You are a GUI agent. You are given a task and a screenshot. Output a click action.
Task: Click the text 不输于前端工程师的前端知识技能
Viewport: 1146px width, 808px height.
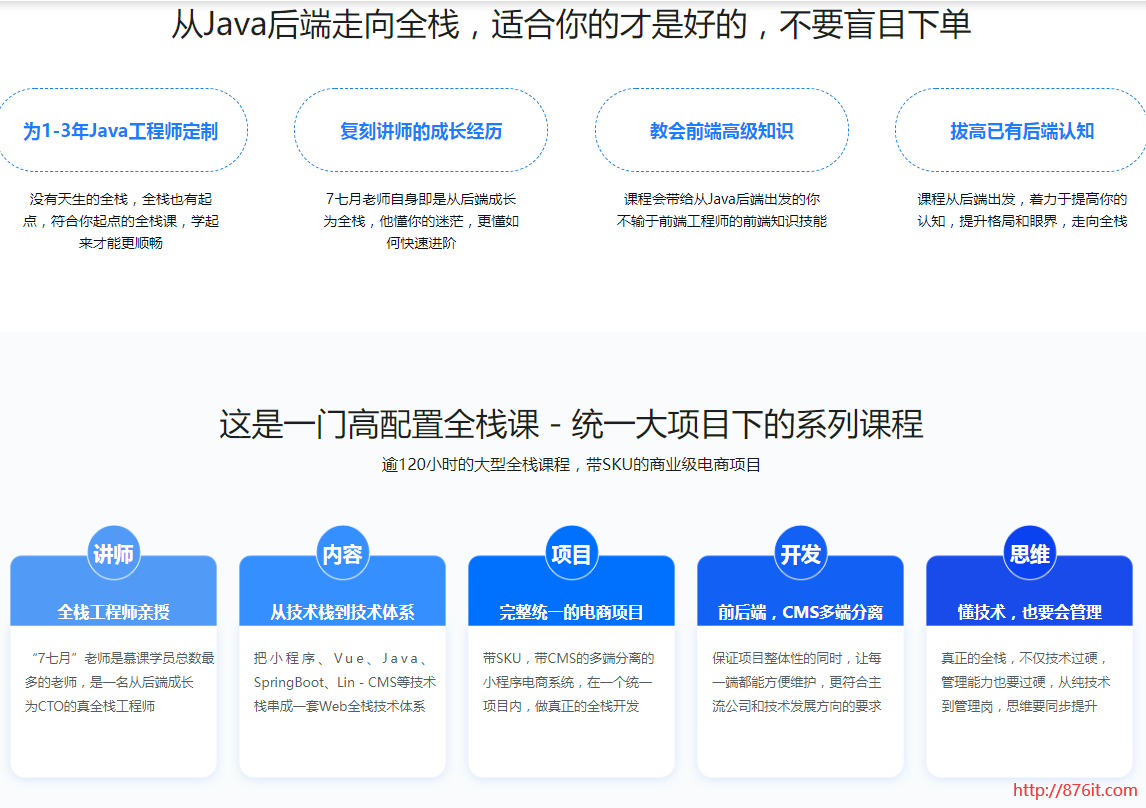tap(721, 221)
